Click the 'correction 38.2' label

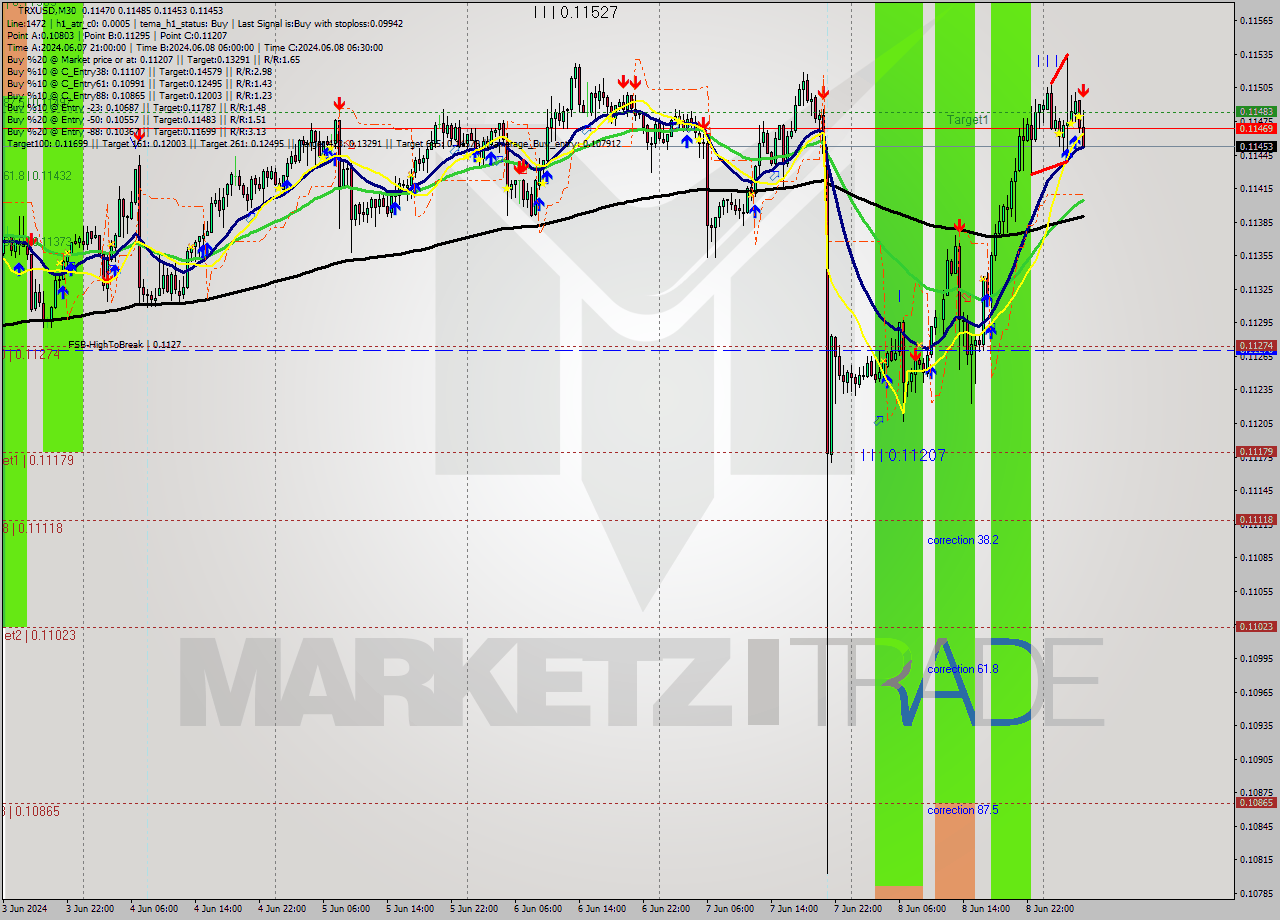(962, 540)
